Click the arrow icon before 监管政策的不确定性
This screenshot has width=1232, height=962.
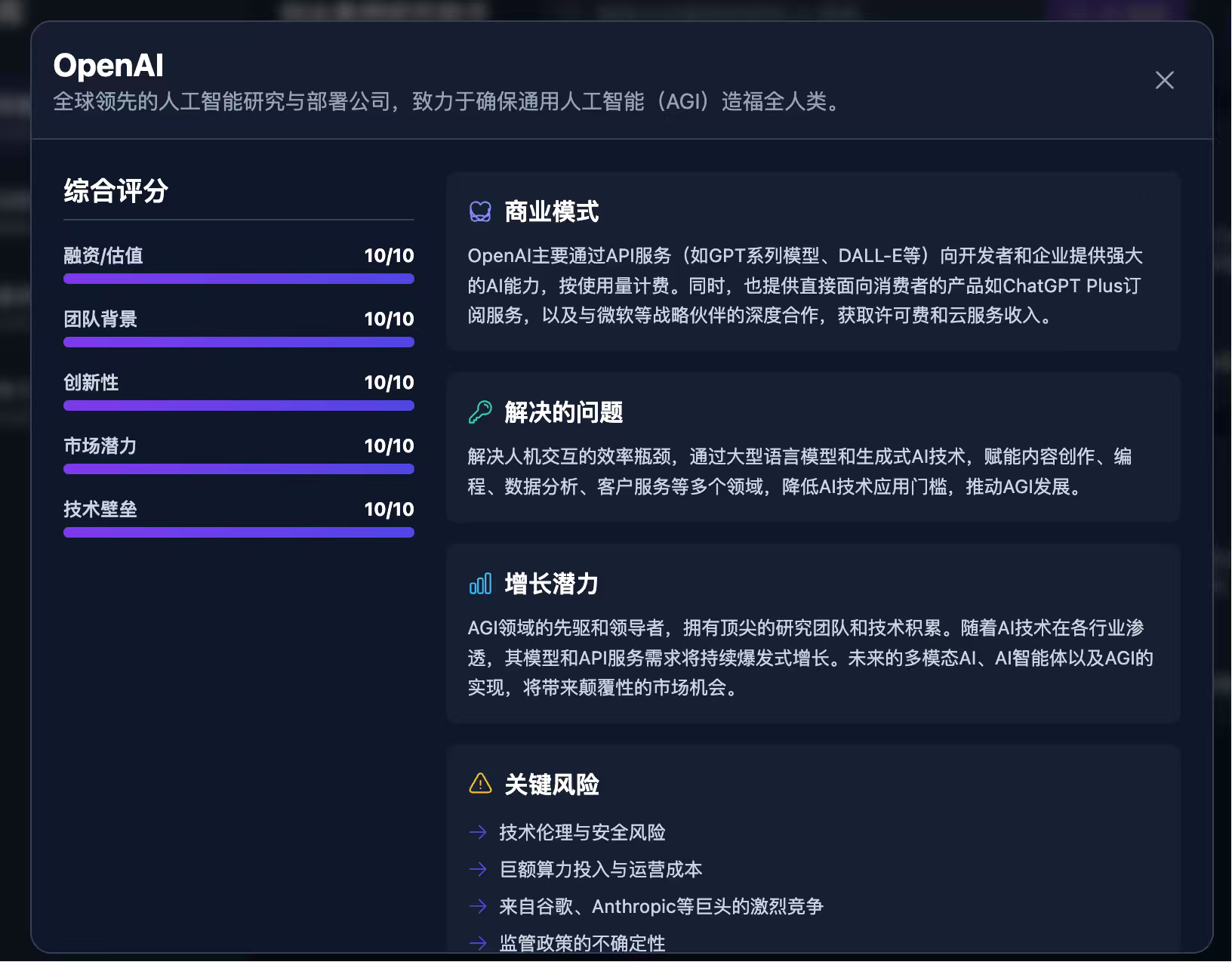(478, 943)
